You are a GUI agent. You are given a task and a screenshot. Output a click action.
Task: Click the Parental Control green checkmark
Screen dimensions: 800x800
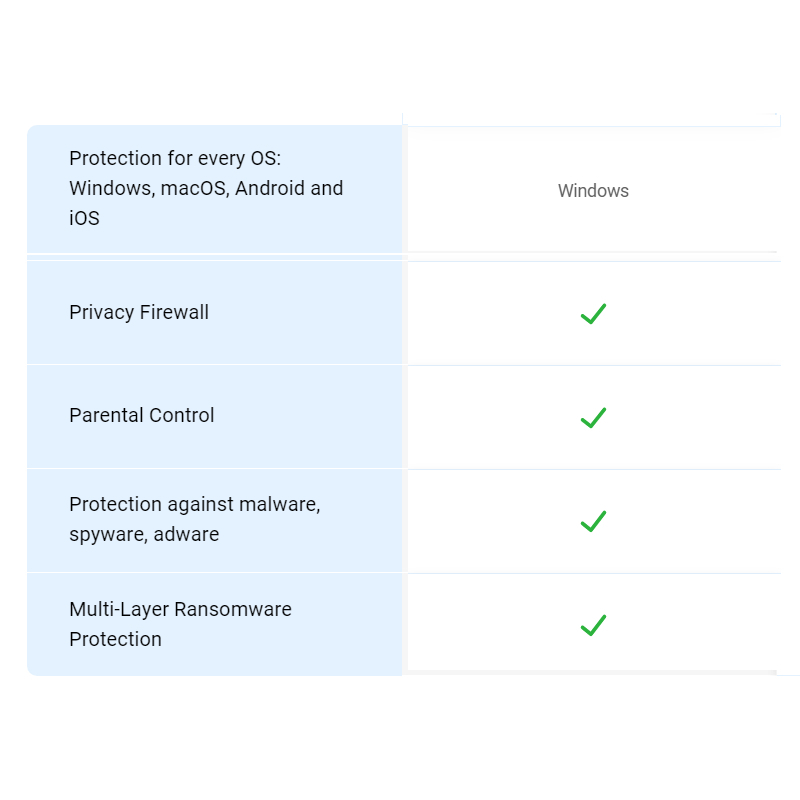pos(593,418)
